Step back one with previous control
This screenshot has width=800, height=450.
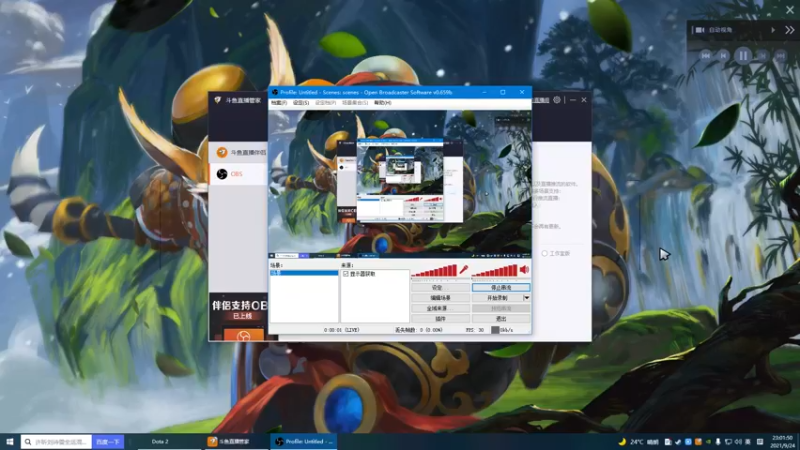pyautogui.click(x=723, y=56)
